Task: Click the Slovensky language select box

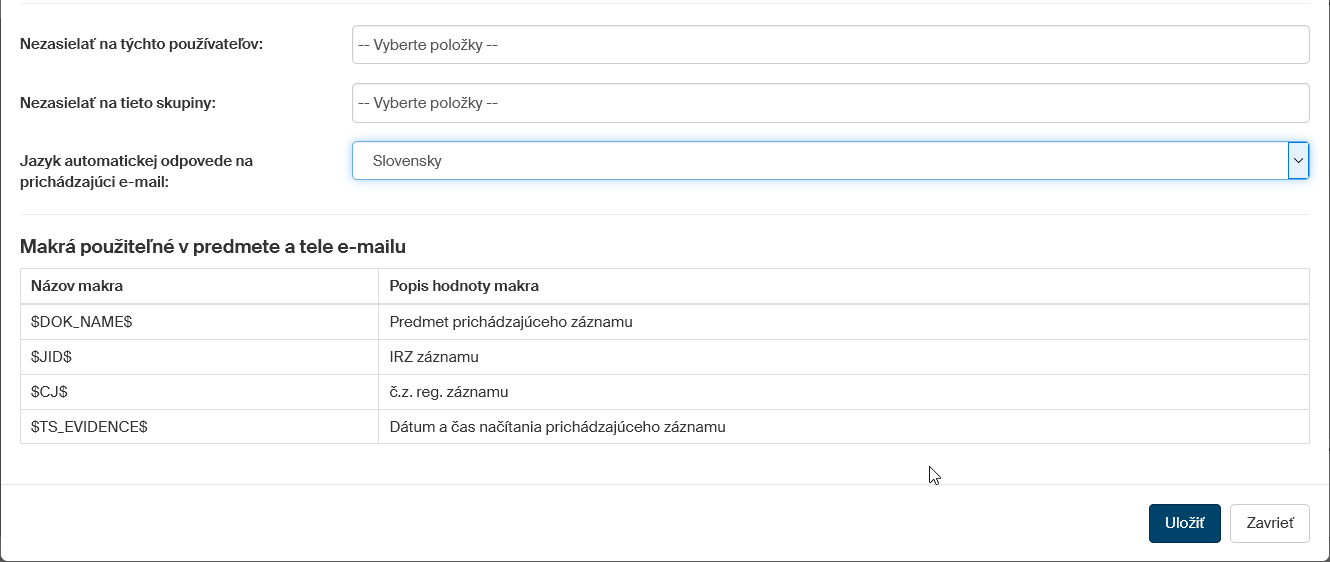Action: click(x=818, y=161)
